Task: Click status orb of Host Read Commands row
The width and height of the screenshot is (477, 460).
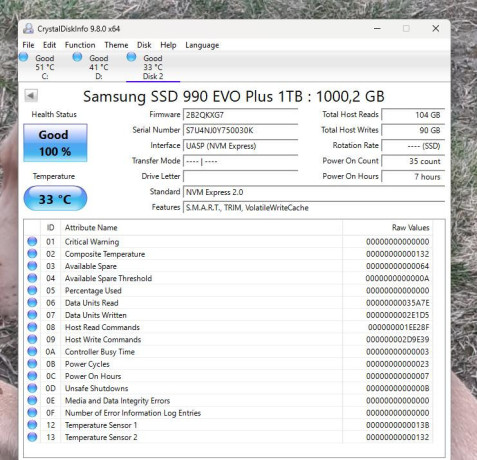Action: tap(32, 327)
